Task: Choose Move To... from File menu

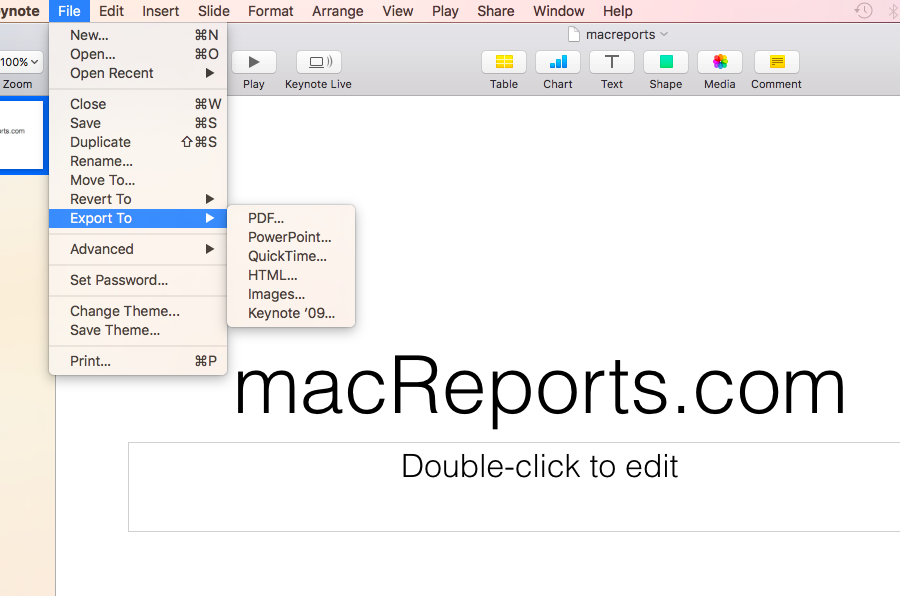Action: 138,180
